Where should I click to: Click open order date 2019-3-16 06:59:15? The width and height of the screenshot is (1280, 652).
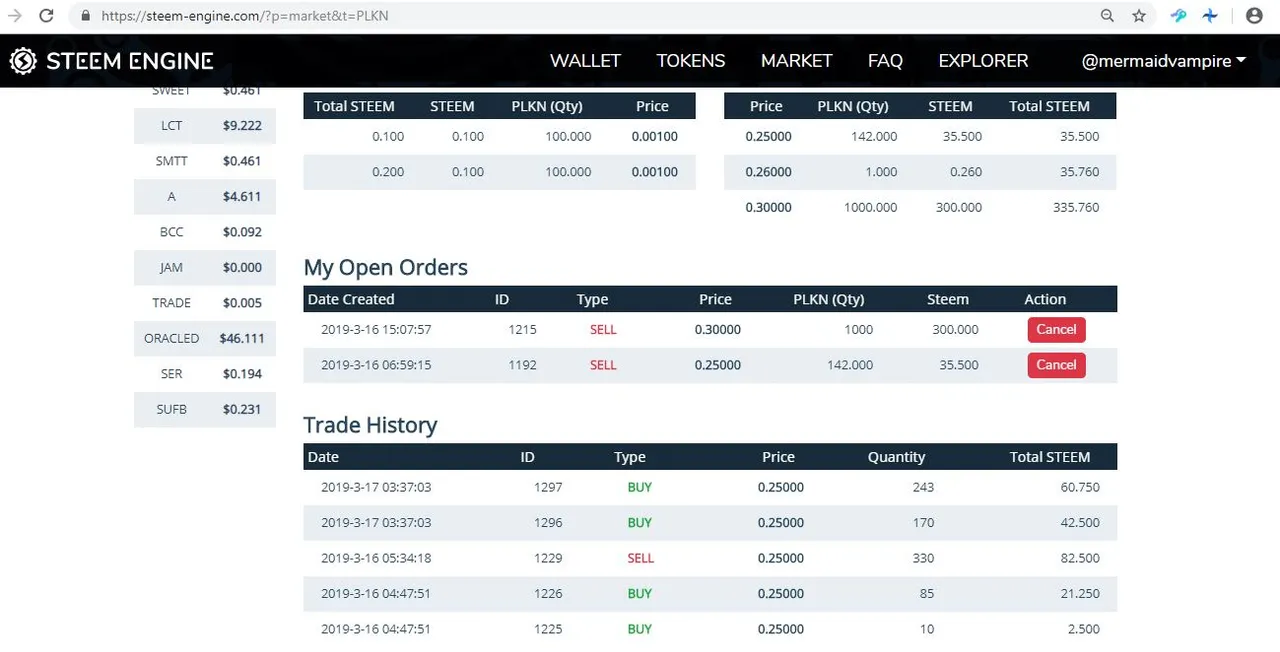coord(376,365)
